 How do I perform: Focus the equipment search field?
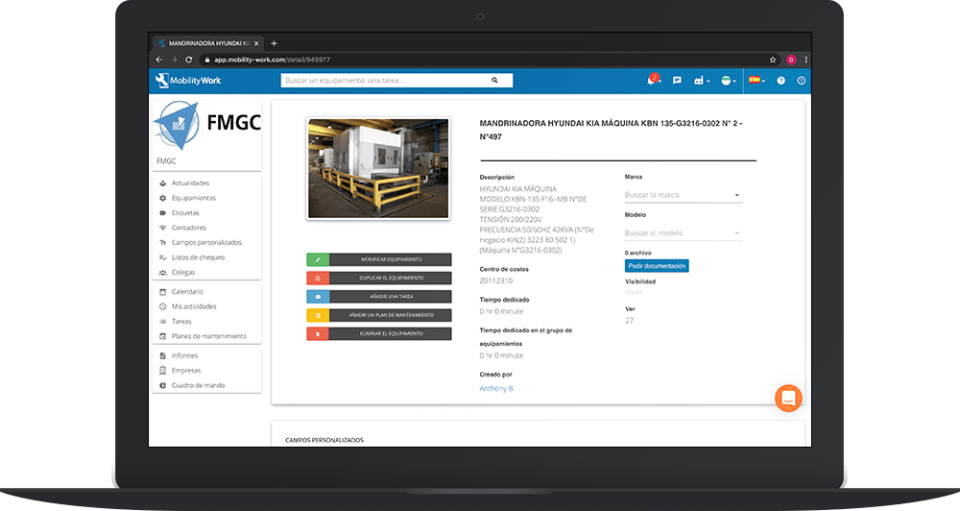pyautogui.click(x=397, y=80)
